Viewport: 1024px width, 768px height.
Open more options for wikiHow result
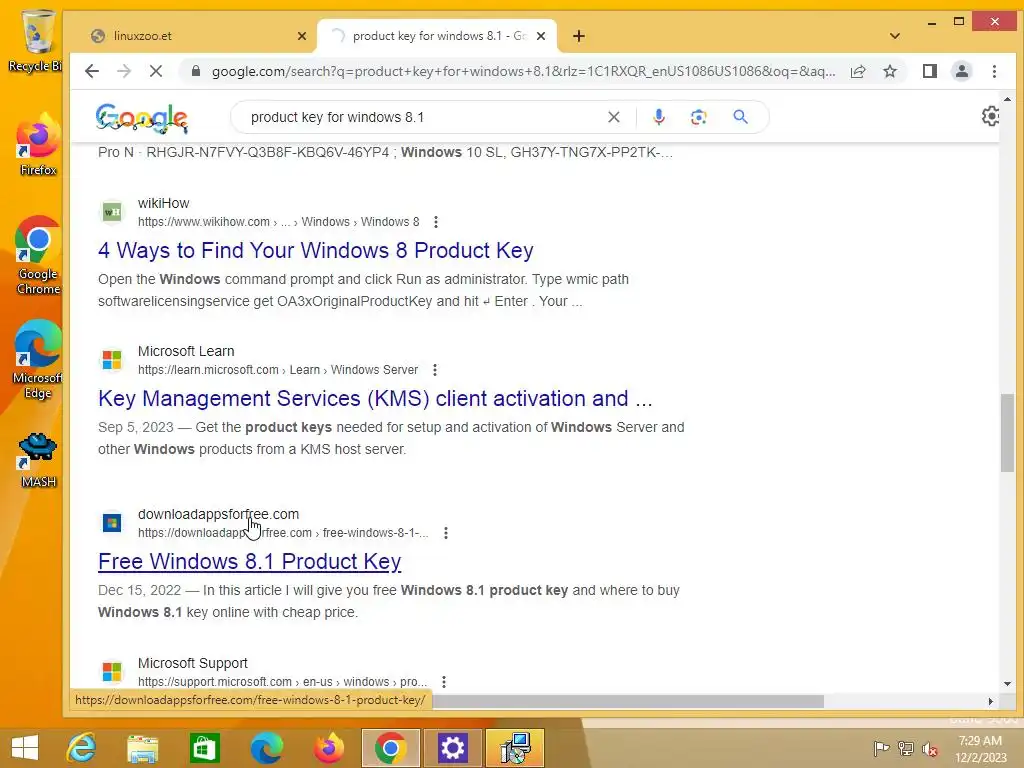[x=436, y=222]
